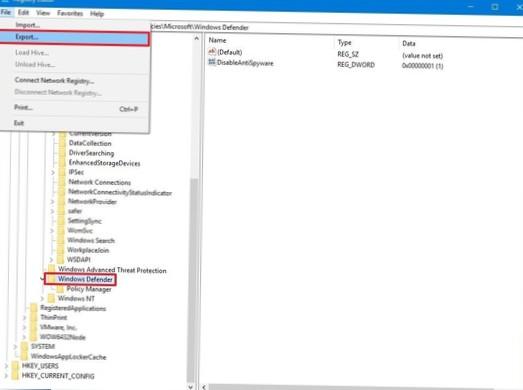
Task: Expand the HKEY_CURRENT_CONFIG hive
Action: tap(6, 376)
